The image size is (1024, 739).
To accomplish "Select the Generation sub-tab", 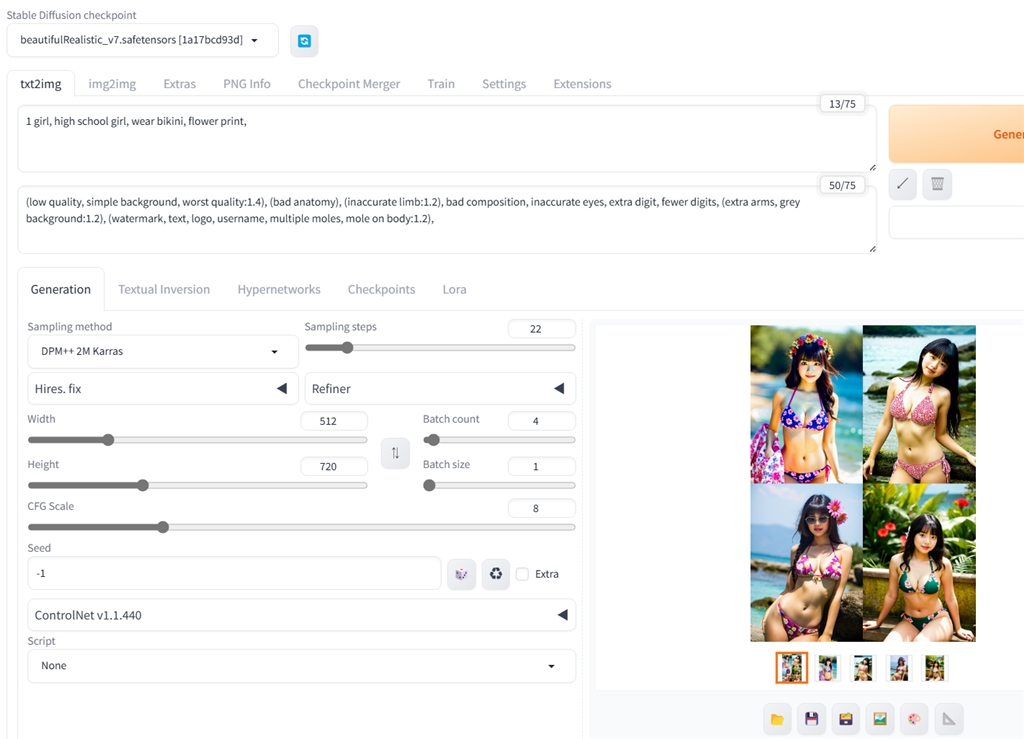I will [x=61, y=290].
